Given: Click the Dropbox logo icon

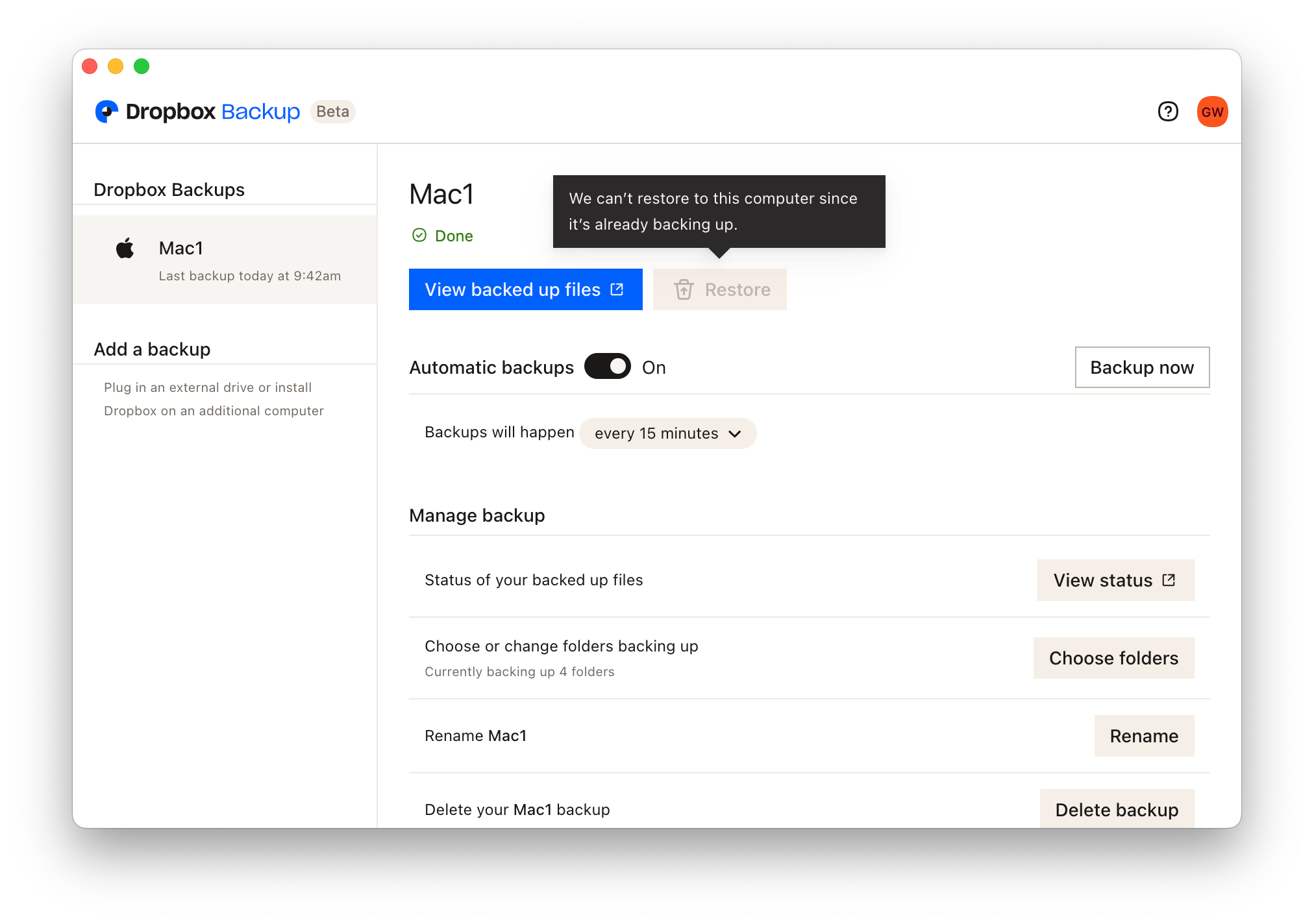Looking at the screenshot, I should coord(107,111).
